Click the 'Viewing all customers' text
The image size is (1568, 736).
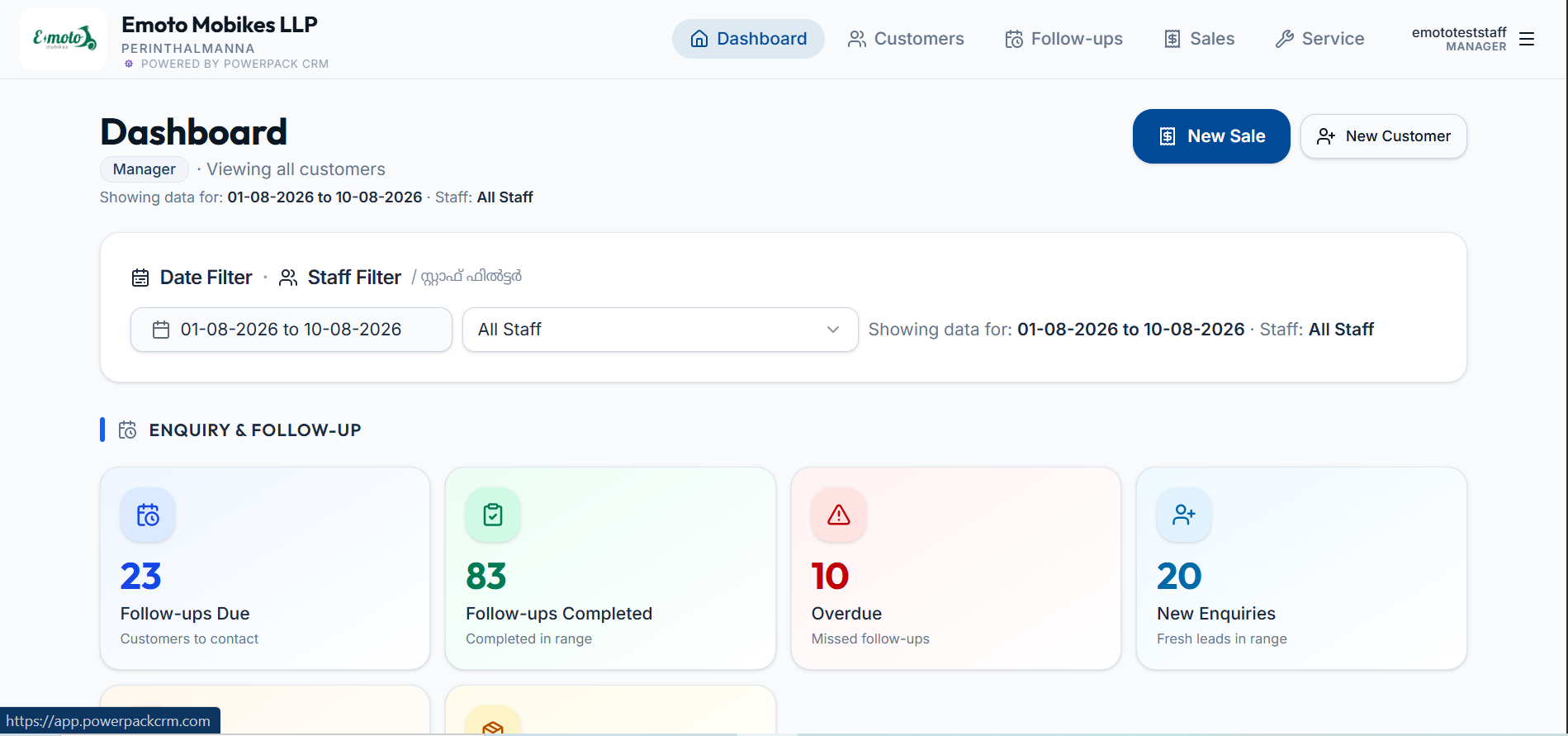click(x=296, y=169)
